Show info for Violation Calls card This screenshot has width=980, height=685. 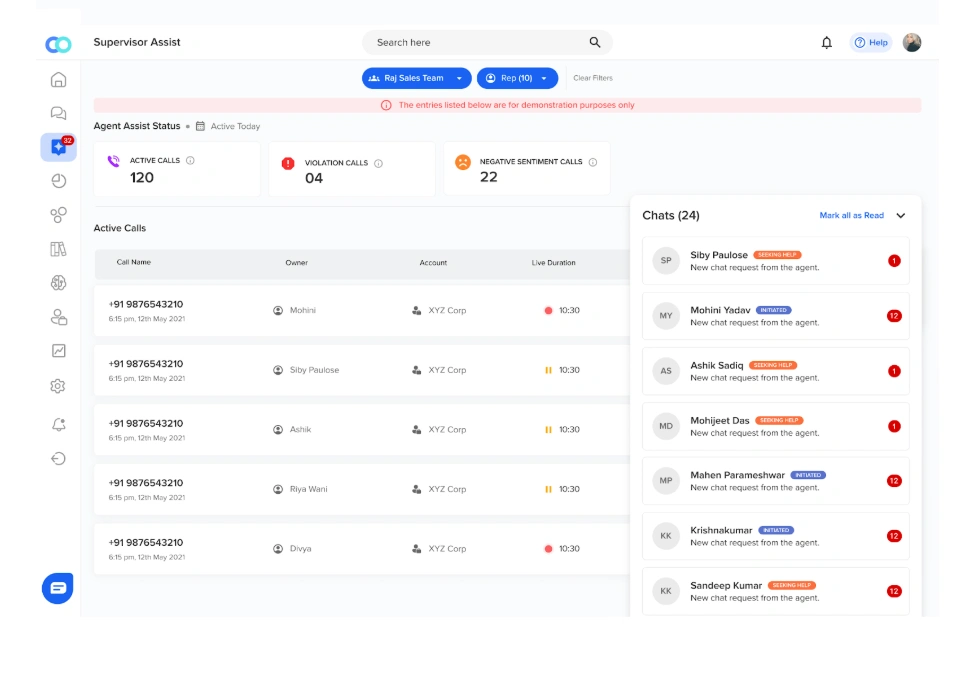click(x=378, y=163)
